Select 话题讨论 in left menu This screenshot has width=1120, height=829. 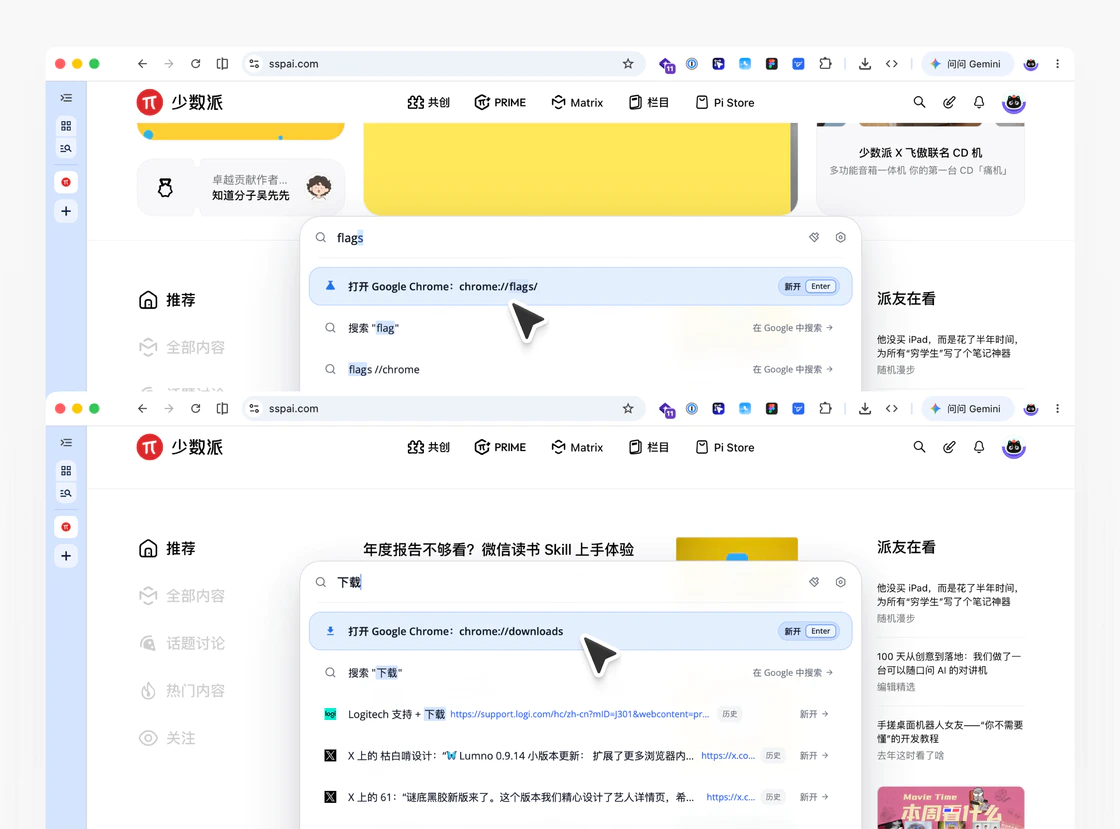coord(182,643)
